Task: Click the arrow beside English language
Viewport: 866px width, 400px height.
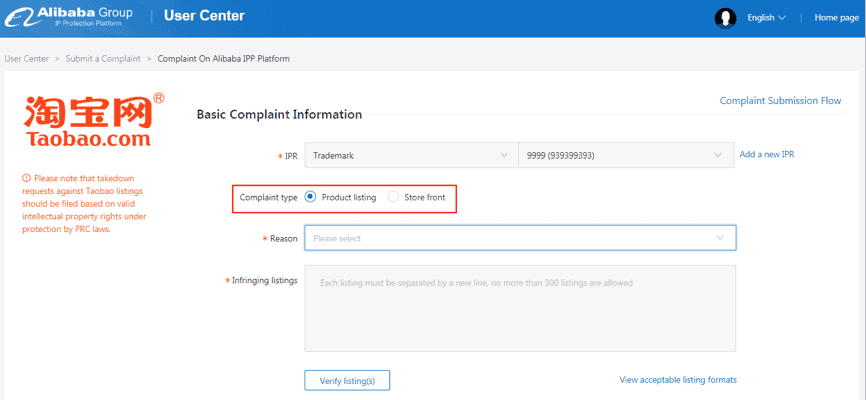Action: (781, 18)
